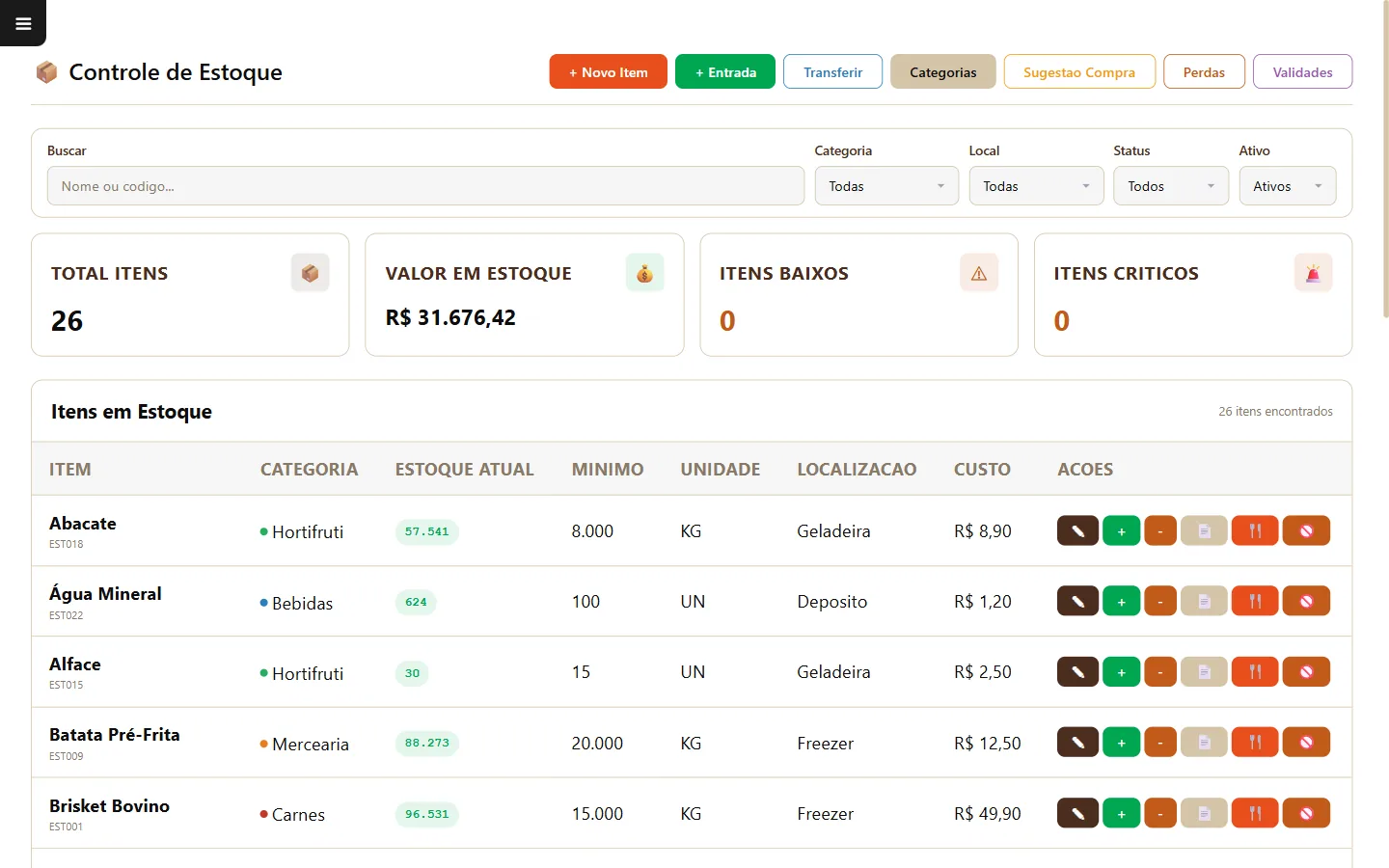This screenshot has width=1389, height=868.
Task: Click the box icon on Total Itens card
Action: [310, 273]
